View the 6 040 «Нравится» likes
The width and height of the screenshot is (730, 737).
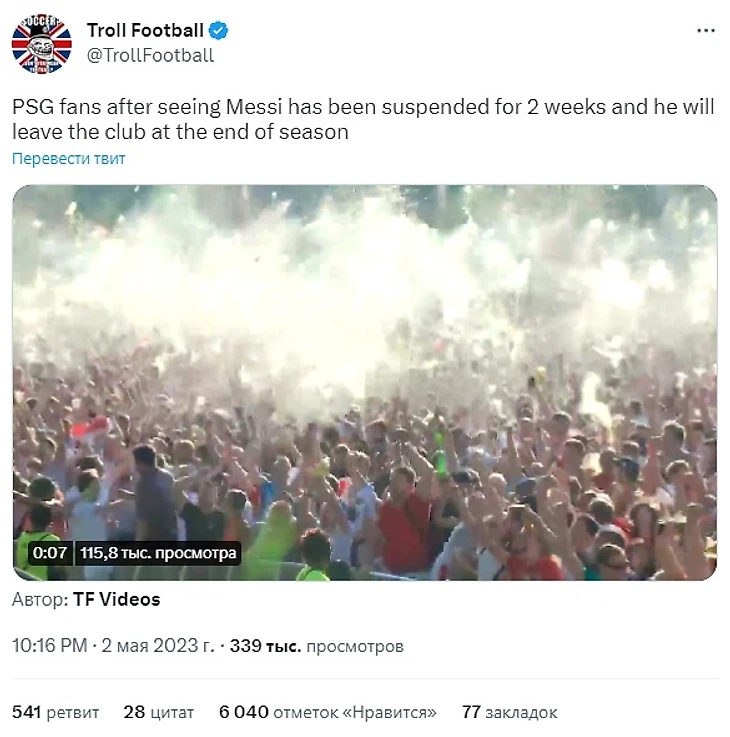pos(328,713)
